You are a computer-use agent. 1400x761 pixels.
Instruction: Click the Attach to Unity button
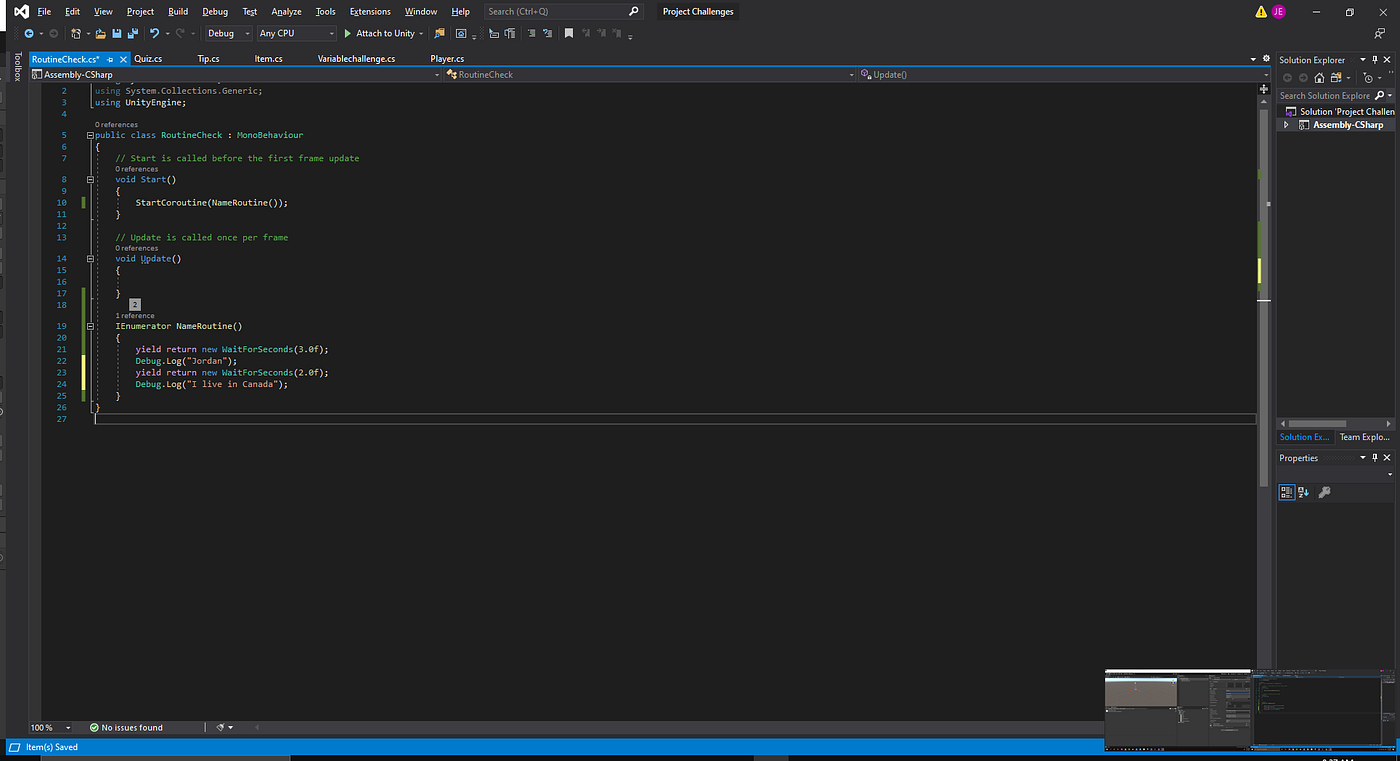384,33
